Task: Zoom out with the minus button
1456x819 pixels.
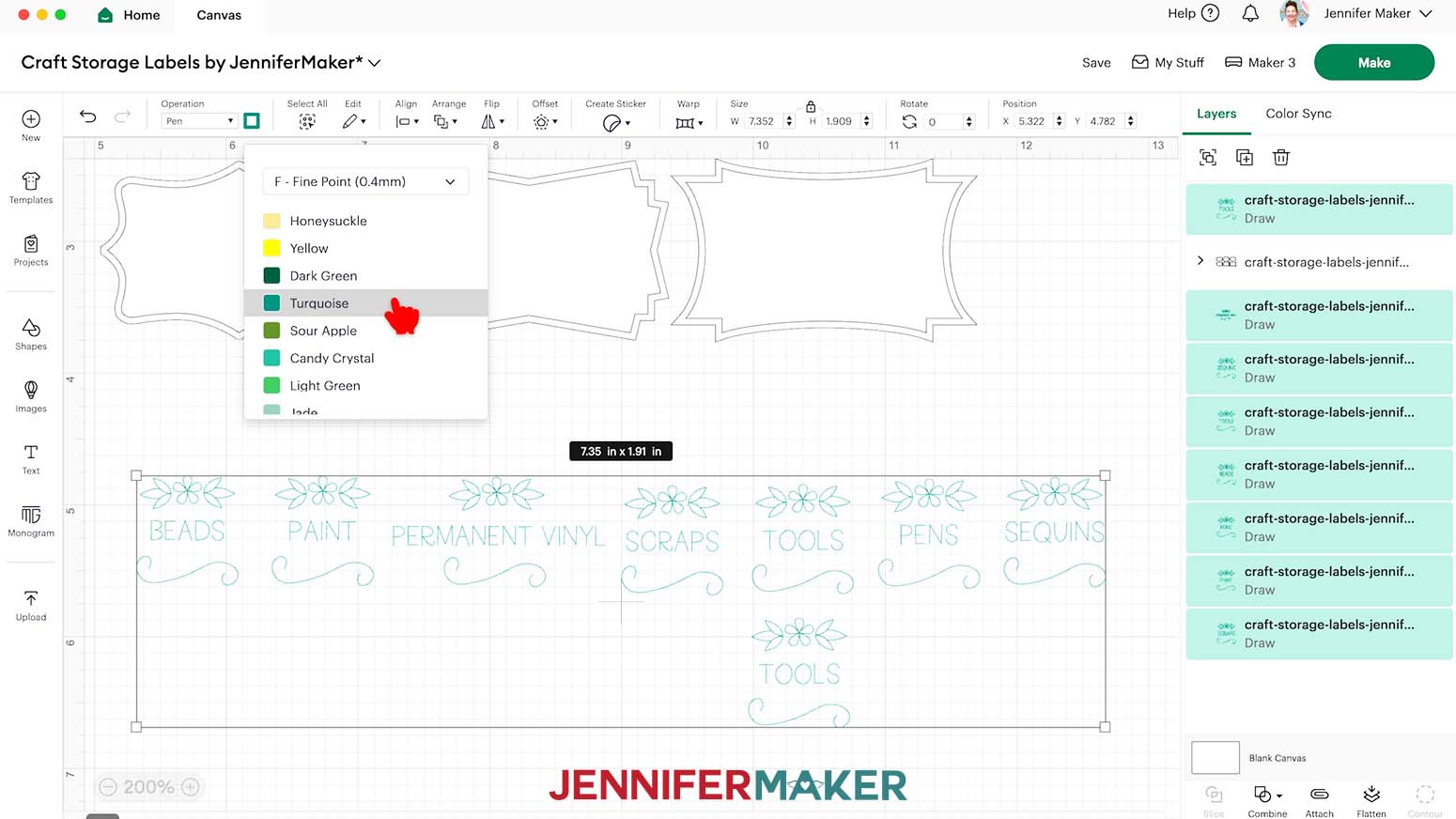Action: (108, 787)
